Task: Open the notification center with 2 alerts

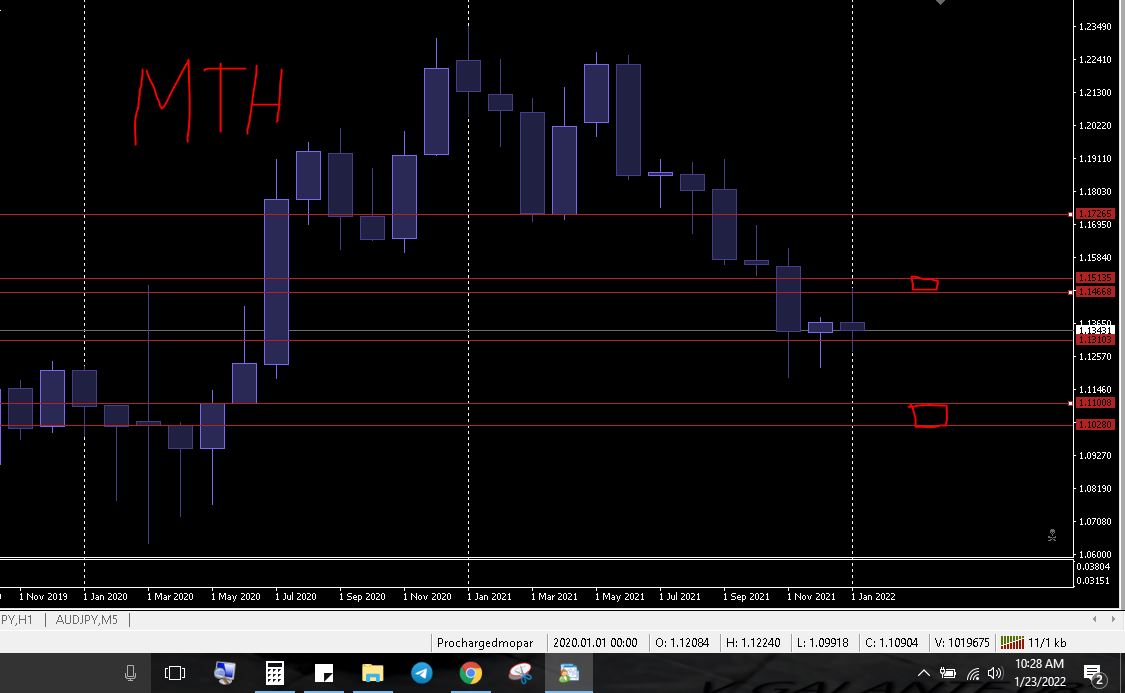Action: (1093, 674)
